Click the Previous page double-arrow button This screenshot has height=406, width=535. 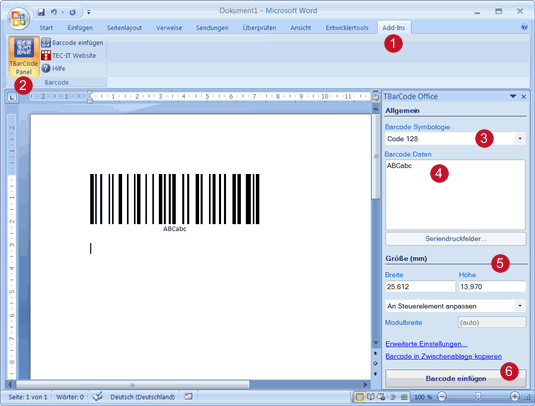375,353
